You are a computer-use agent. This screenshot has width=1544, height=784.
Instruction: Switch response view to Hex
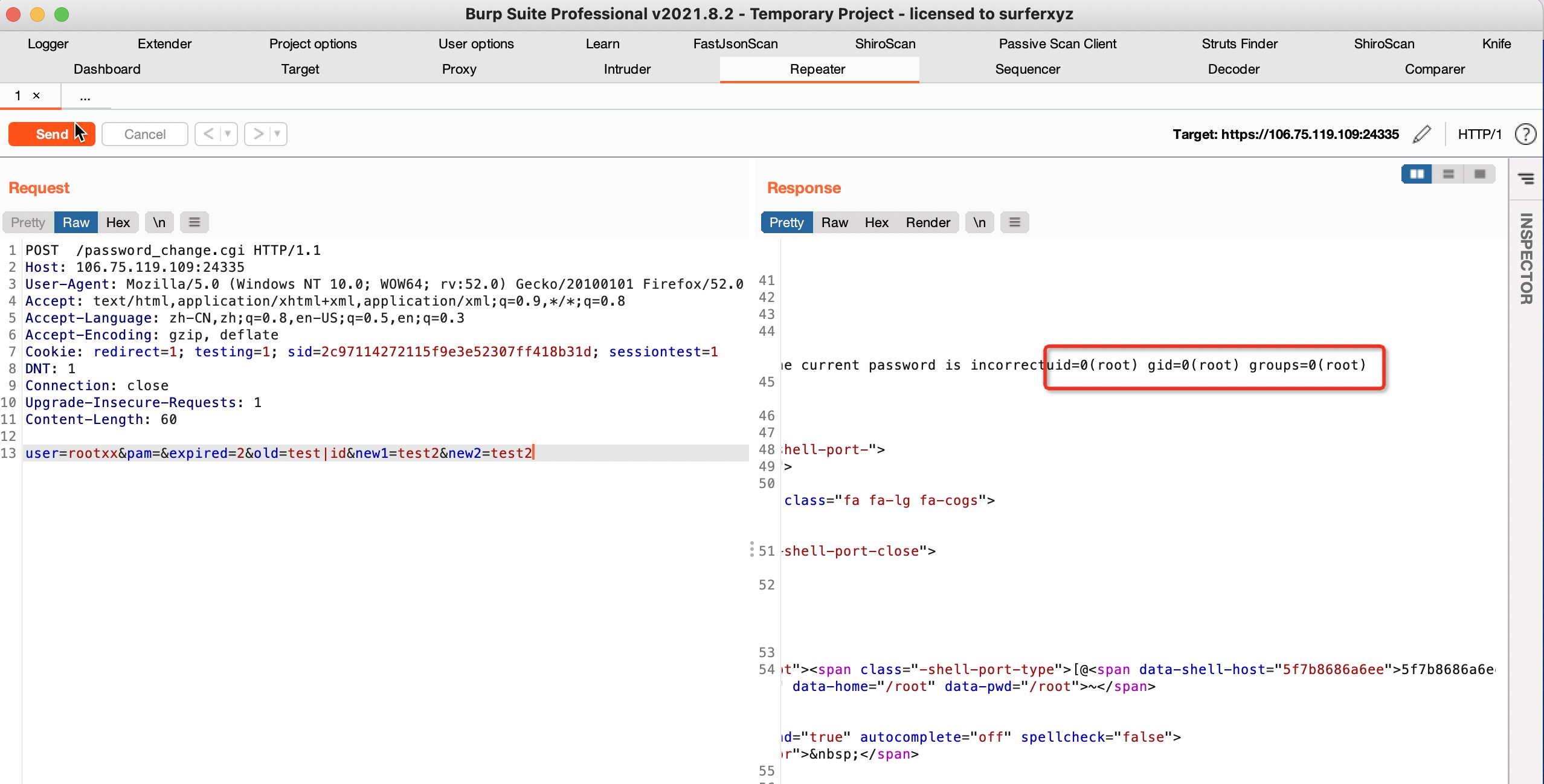[x=877, y=222]
